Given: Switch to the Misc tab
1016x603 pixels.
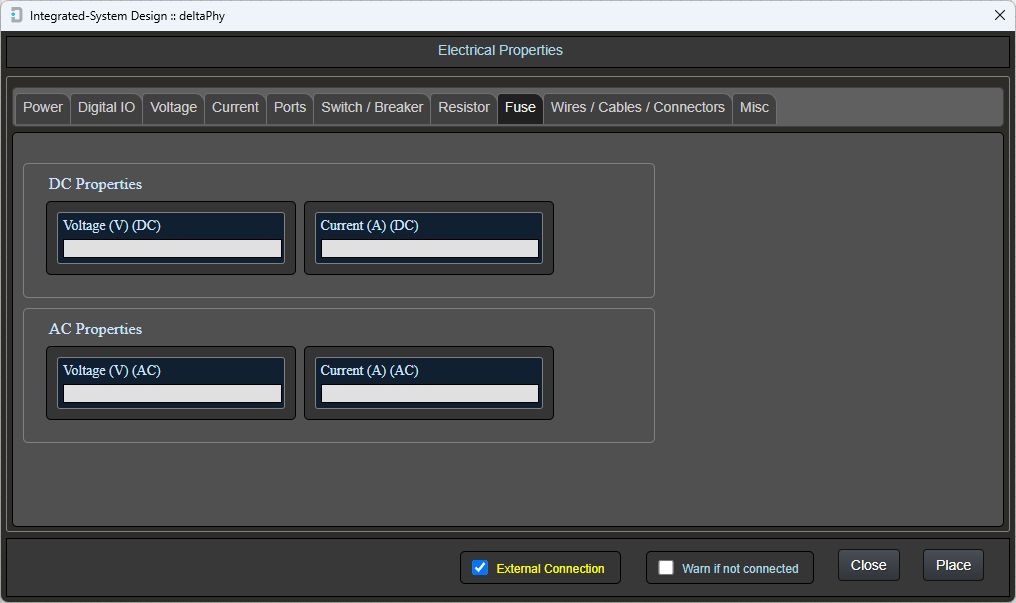Looking at the screenshot, I should pyautogui.click(x=754, y=108).
